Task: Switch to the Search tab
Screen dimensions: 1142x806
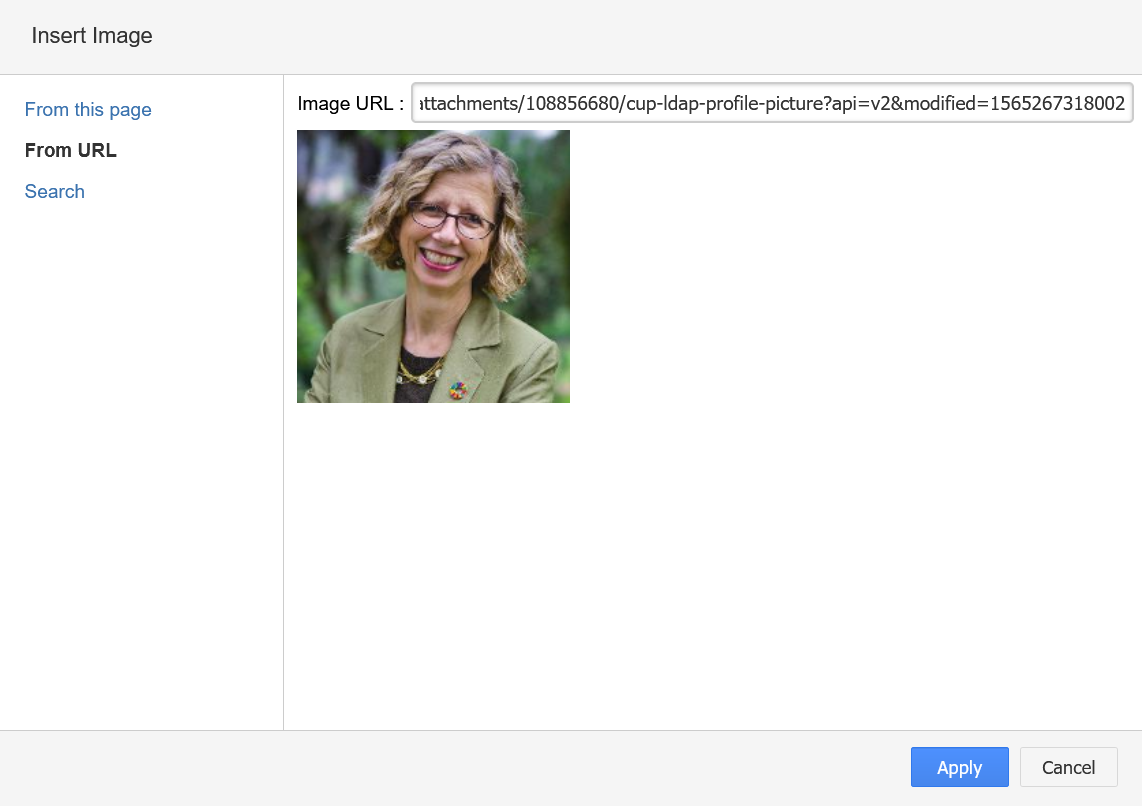Action: [x=55, y=191]
